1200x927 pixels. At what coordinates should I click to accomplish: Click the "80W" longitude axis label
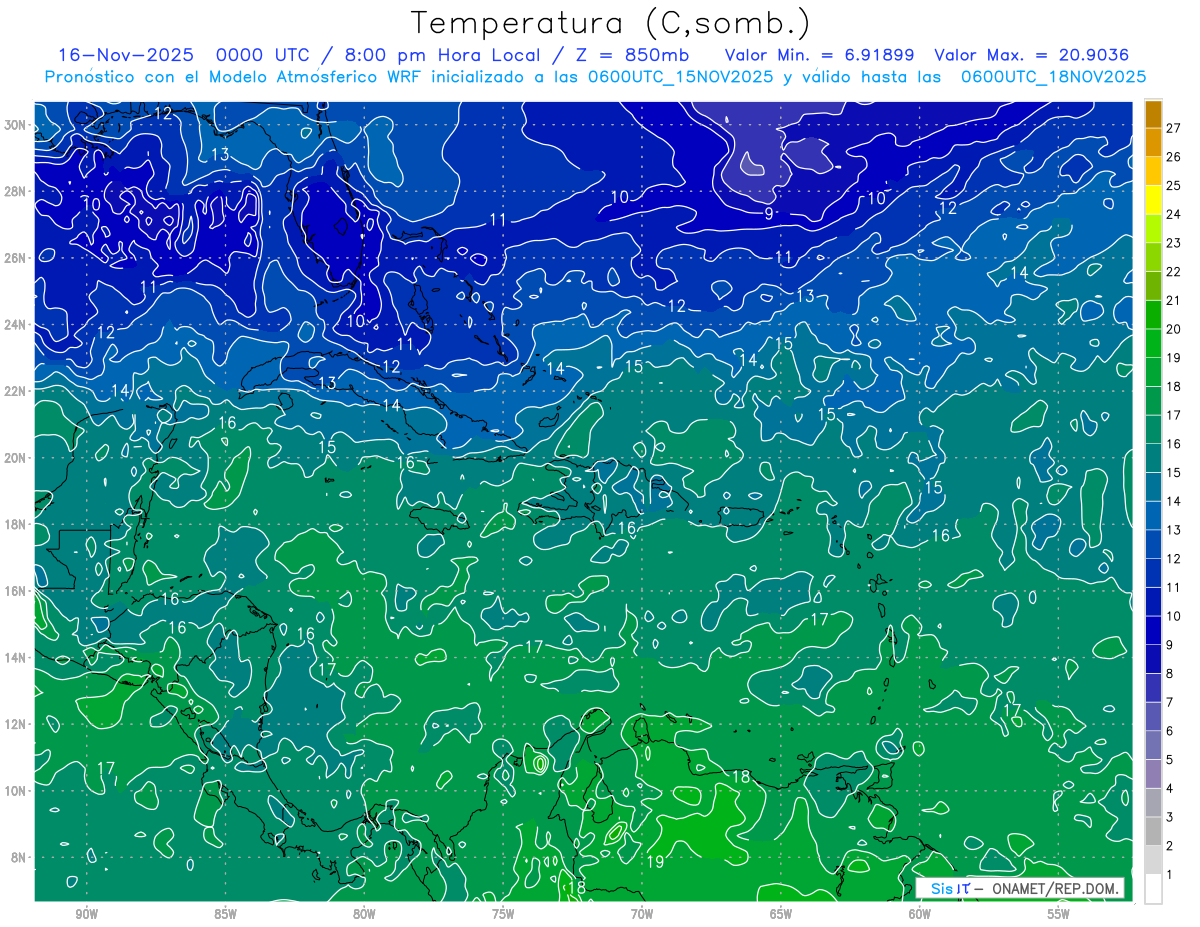point(365,914)
